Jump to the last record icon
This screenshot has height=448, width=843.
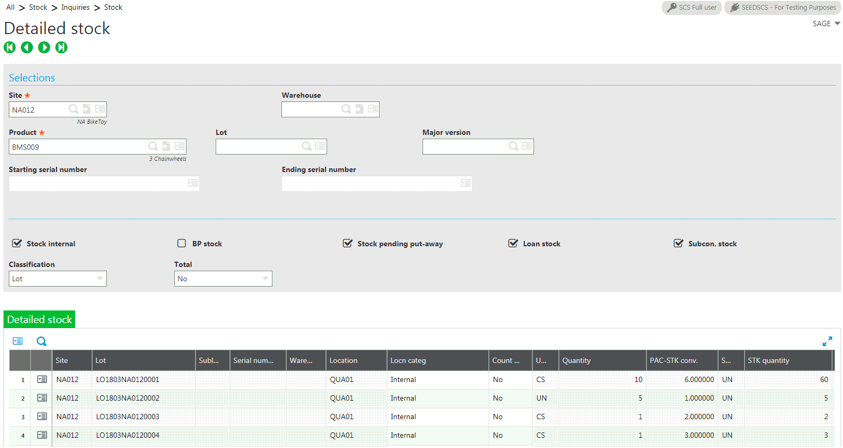61,47
